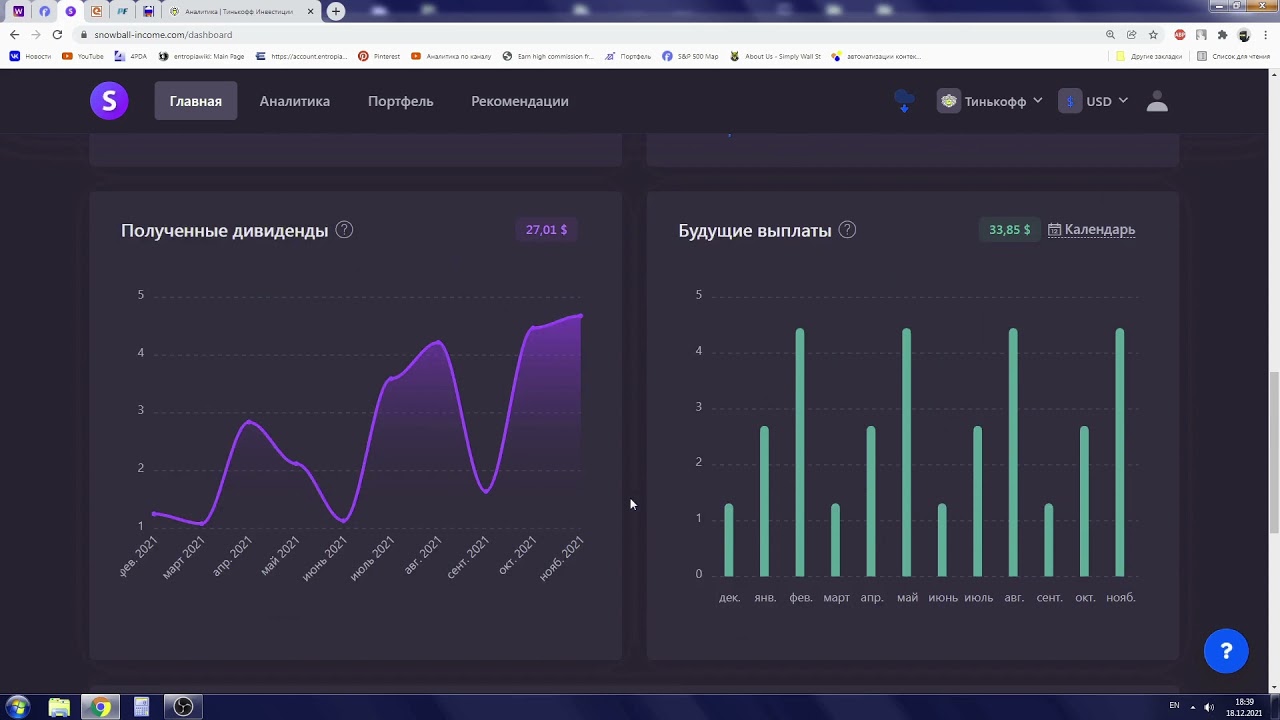Open the browser extensions puzzle icon
The image size is (1280, 720).
coord(1222,35)
